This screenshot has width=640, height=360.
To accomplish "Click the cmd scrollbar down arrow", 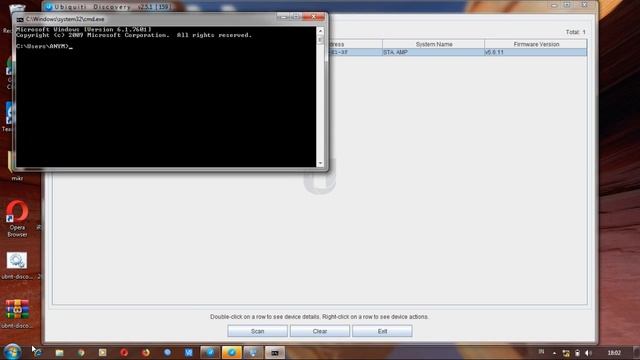I will tap(320, 163).
